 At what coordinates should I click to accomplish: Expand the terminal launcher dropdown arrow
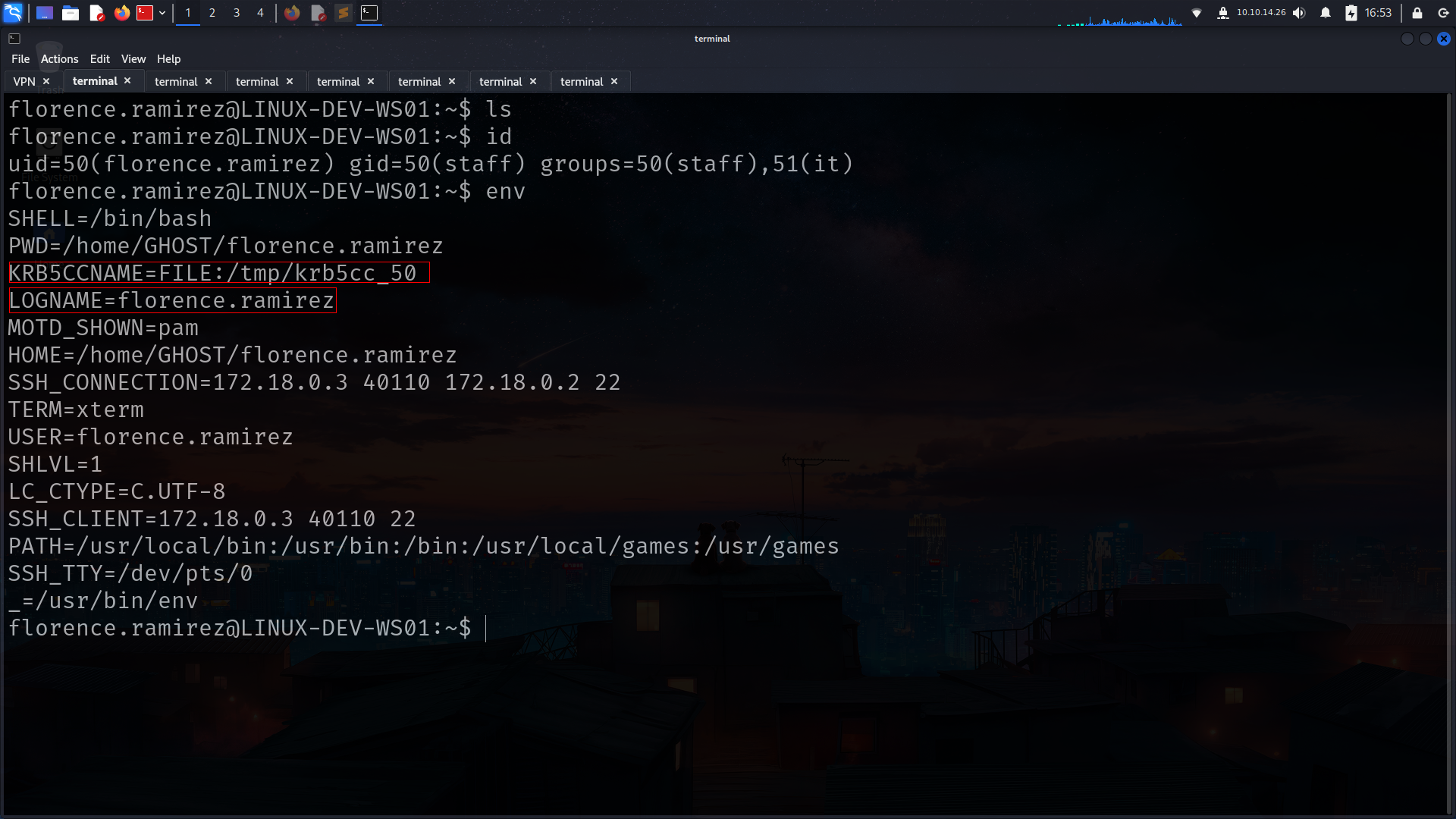pos(162,13)
